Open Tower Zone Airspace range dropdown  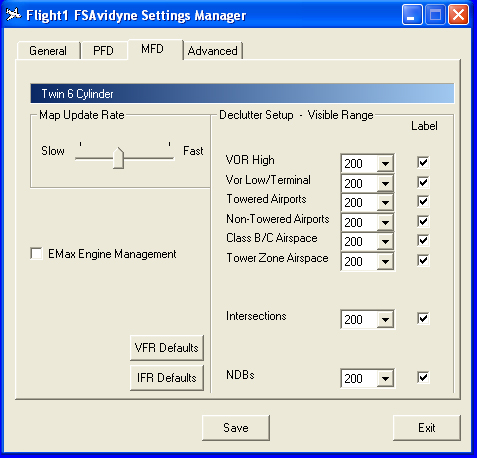pyautogui.click(x=385, y=262)
